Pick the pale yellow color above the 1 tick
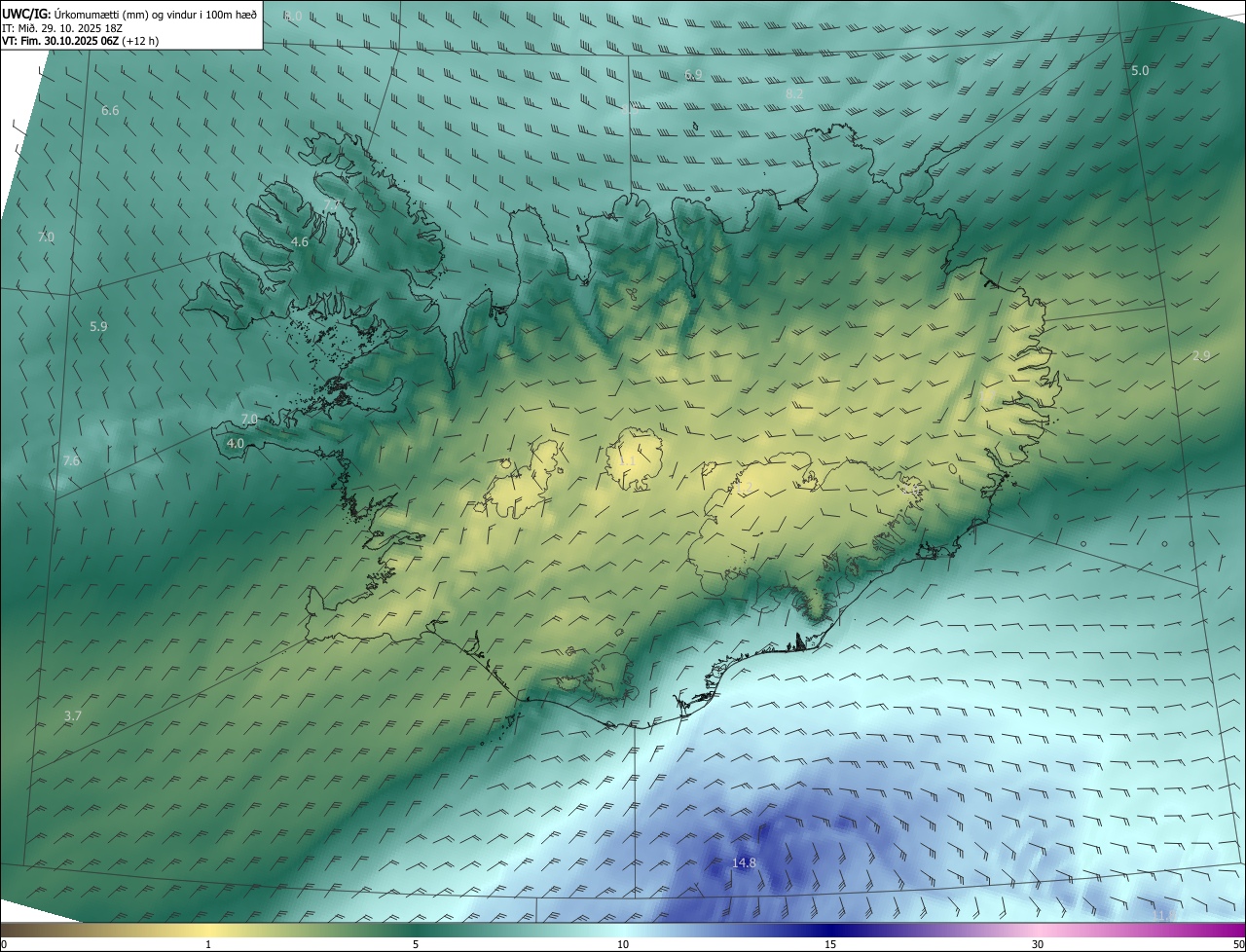 (x=208, y=931)
